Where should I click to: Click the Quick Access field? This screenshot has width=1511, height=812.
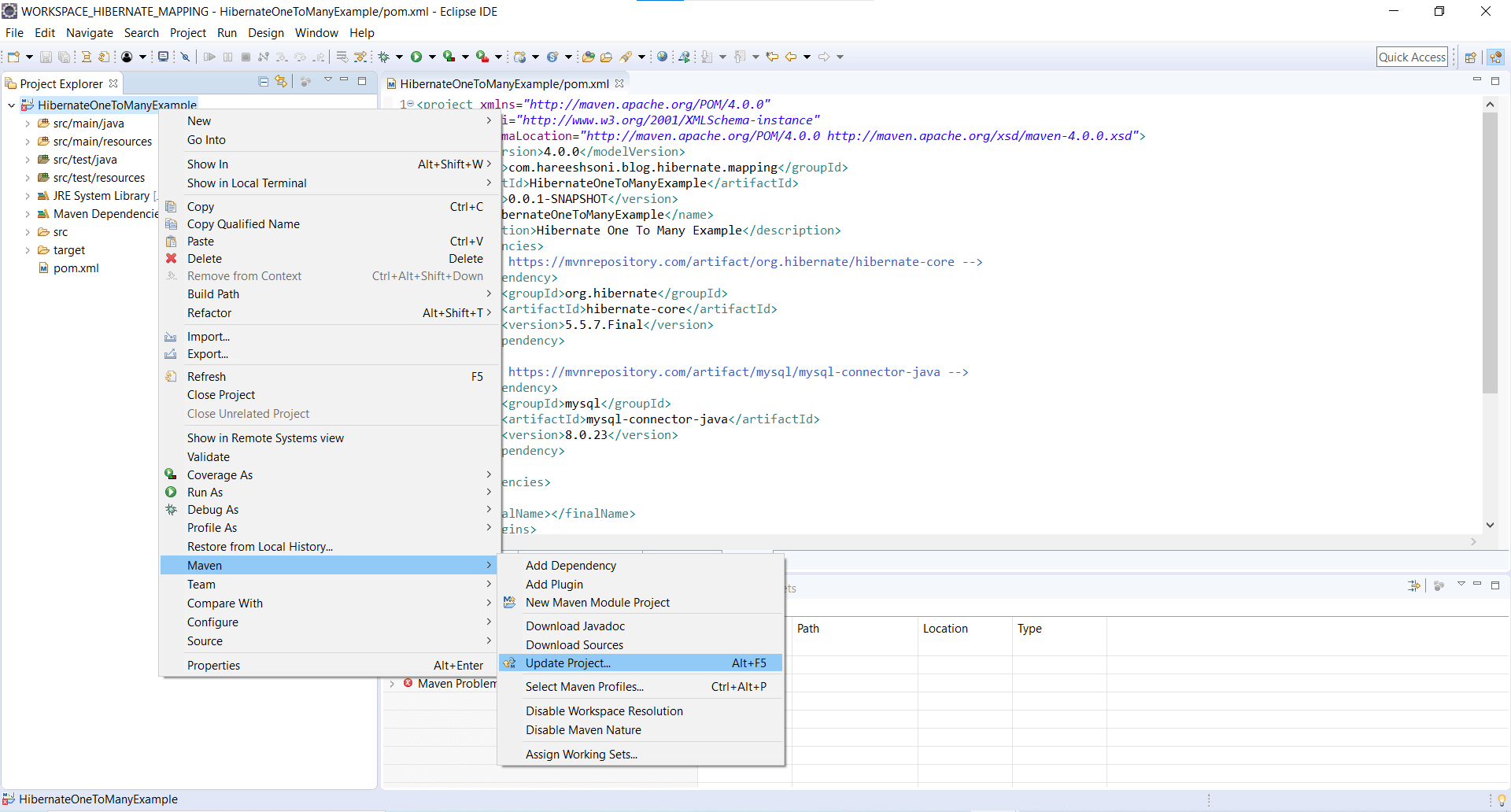[1413, 56]
